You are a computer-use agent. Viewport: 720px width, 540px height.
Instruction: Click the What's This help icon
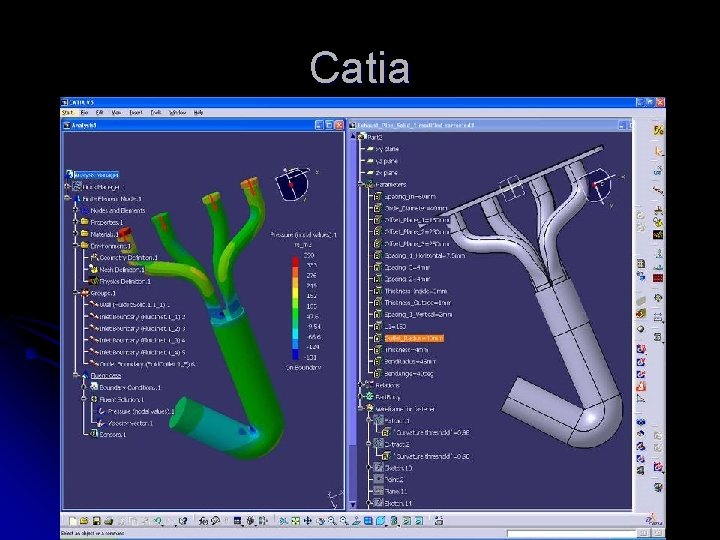[x=183, y=521]
